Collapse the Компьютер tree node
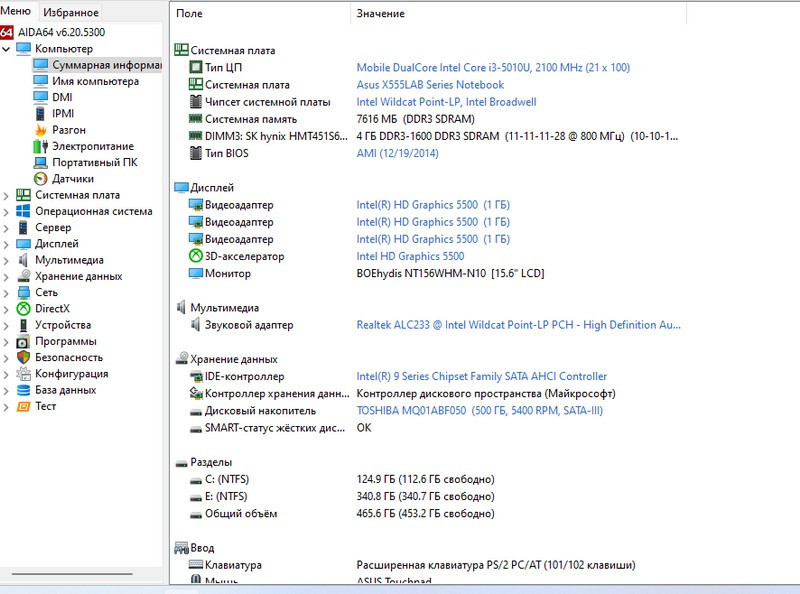 click(x=6, y=49)
